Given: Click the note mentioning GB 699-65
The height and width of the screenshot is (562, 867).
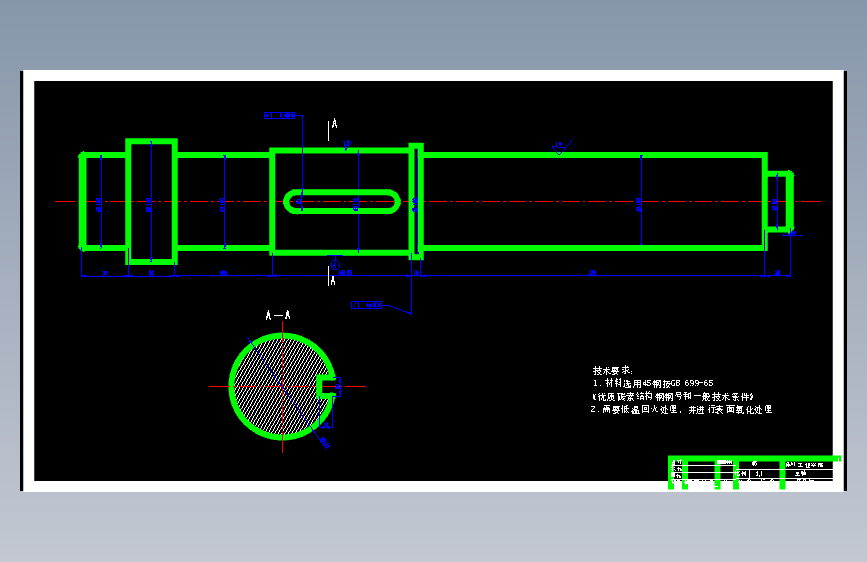Looking at the screenshot, I should click(x=653, y=383).
